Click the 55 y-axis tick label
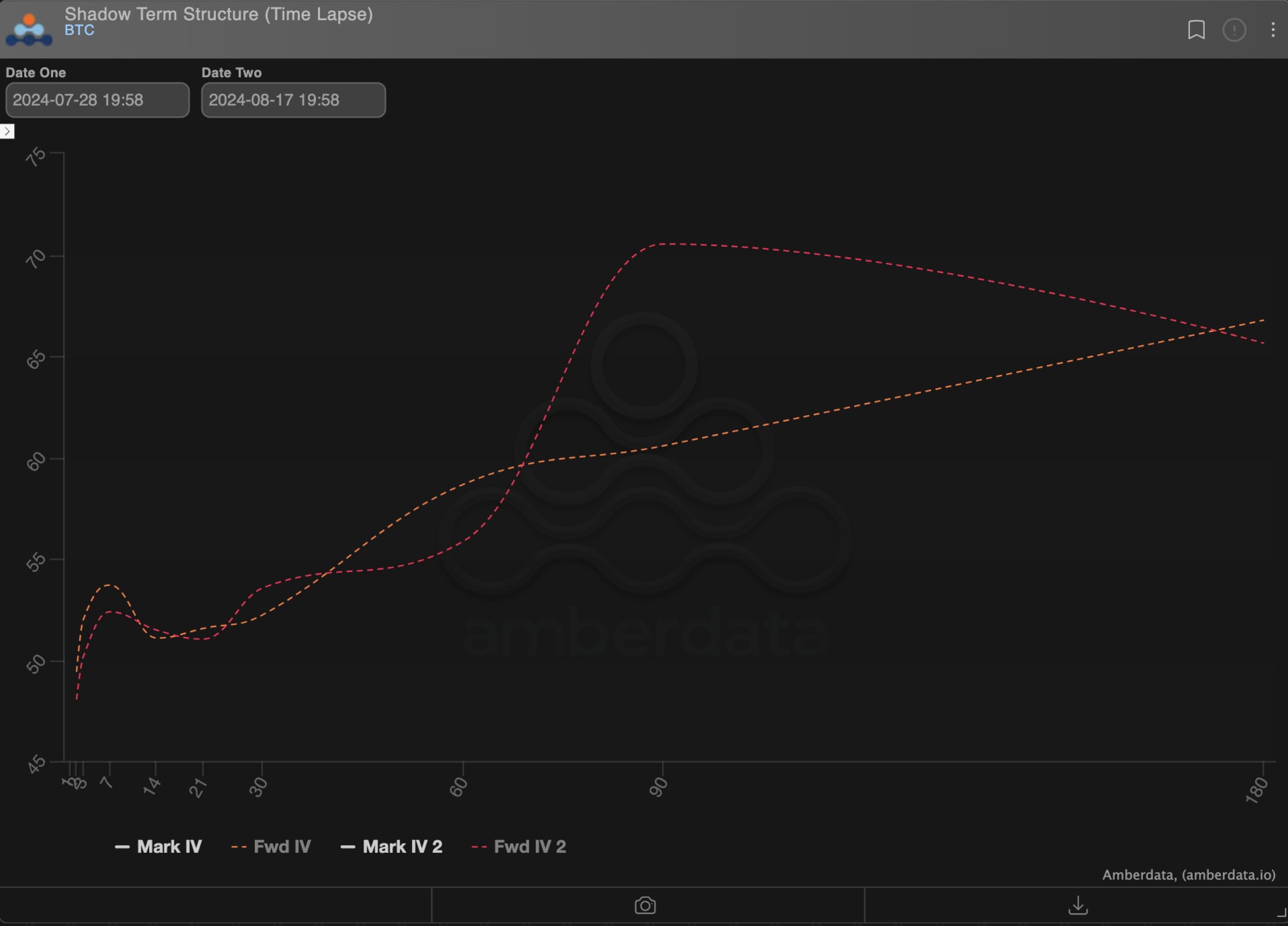 pyautogui.click(x=36, y=562)
